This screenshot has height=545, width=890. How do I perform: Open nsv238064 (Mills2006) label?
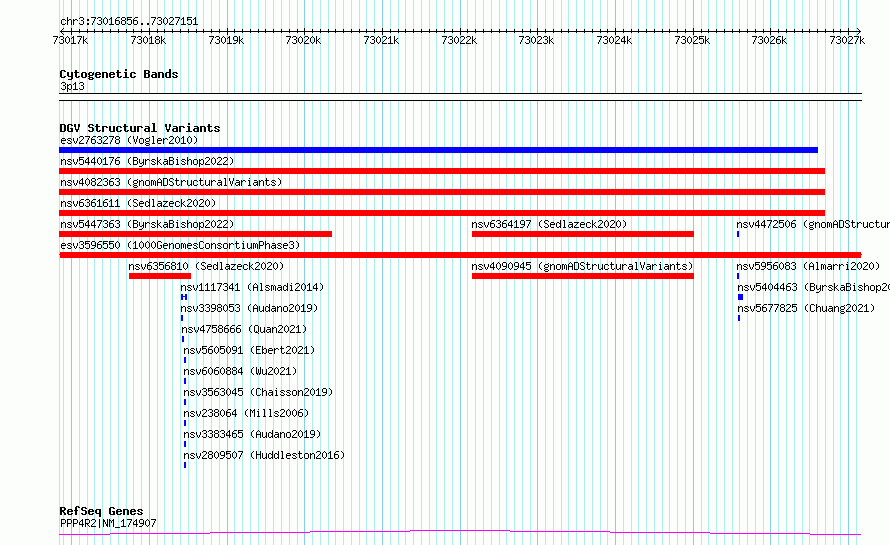tap(246, 413)
